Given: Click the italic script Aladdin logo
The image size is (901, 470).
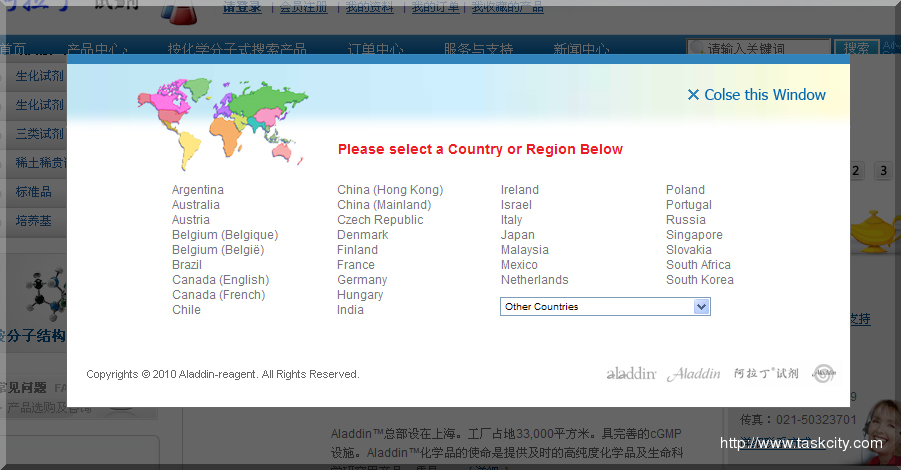Looking at the screenshot, I should click(693, 374).
